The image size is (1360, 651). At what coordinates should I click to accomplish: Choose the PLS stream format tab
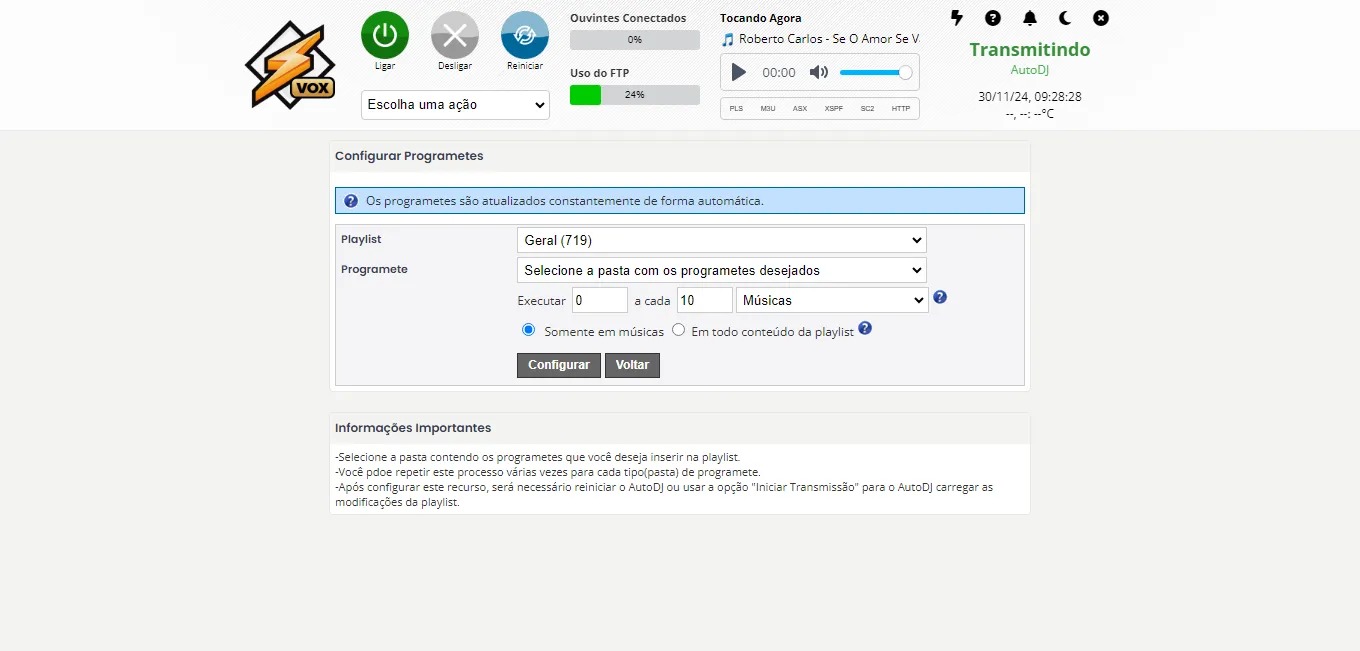[x=736, y=108]
